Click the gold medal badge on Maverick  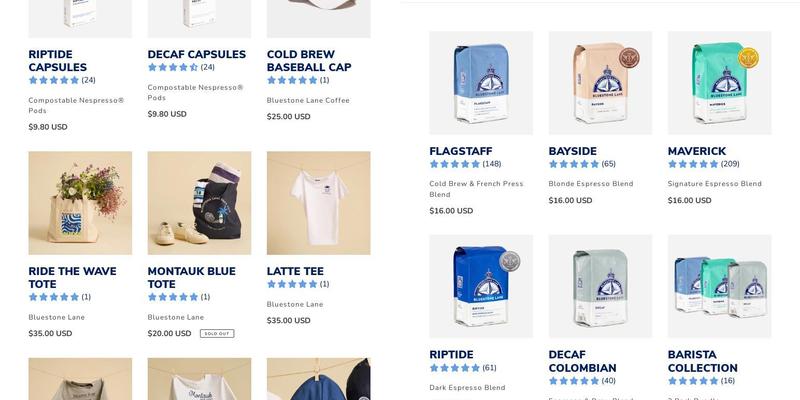pyautogui.click(x=748, y=58)
